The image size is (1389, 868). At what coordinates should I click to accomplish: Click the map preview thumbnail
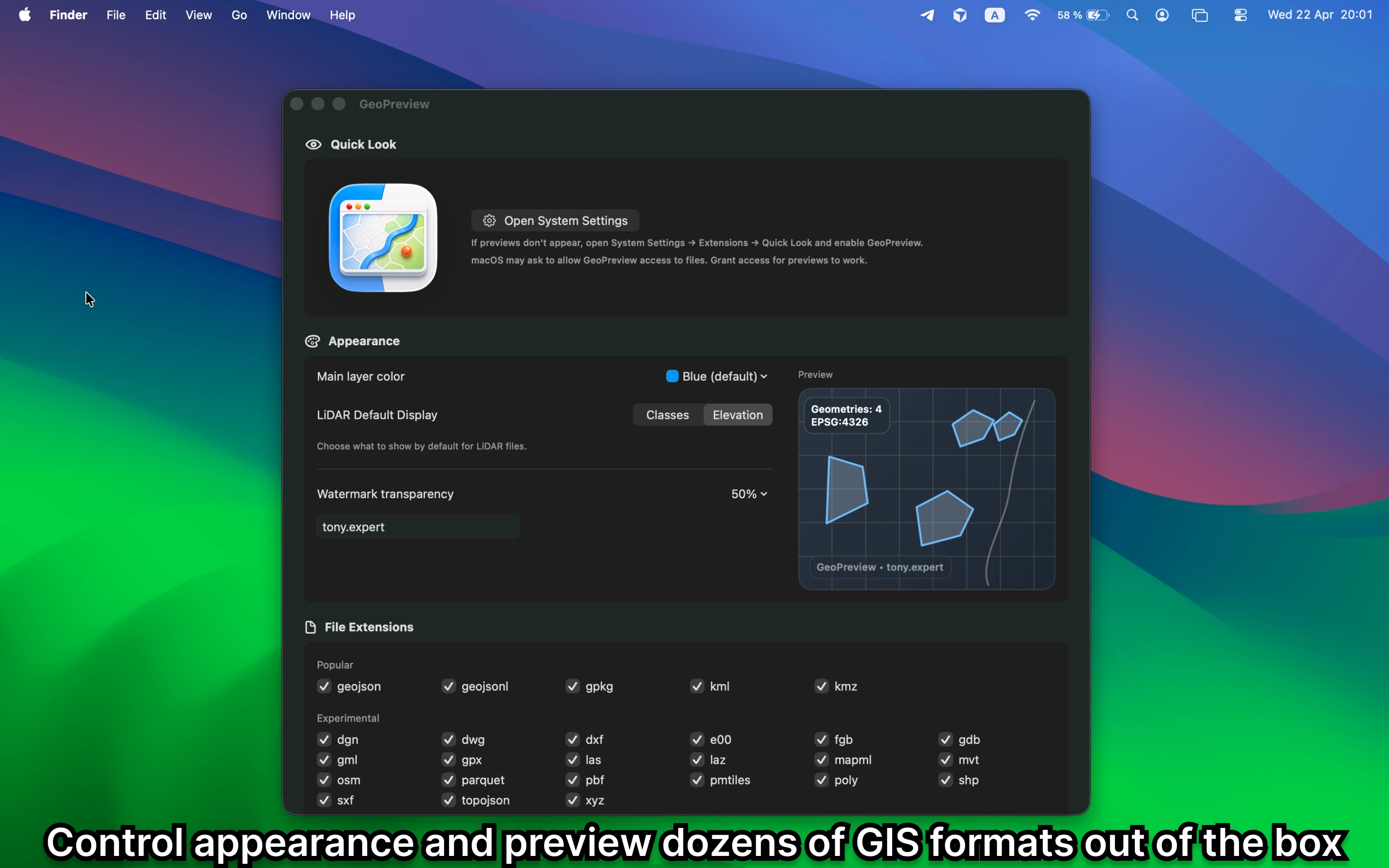click(926, 488)
